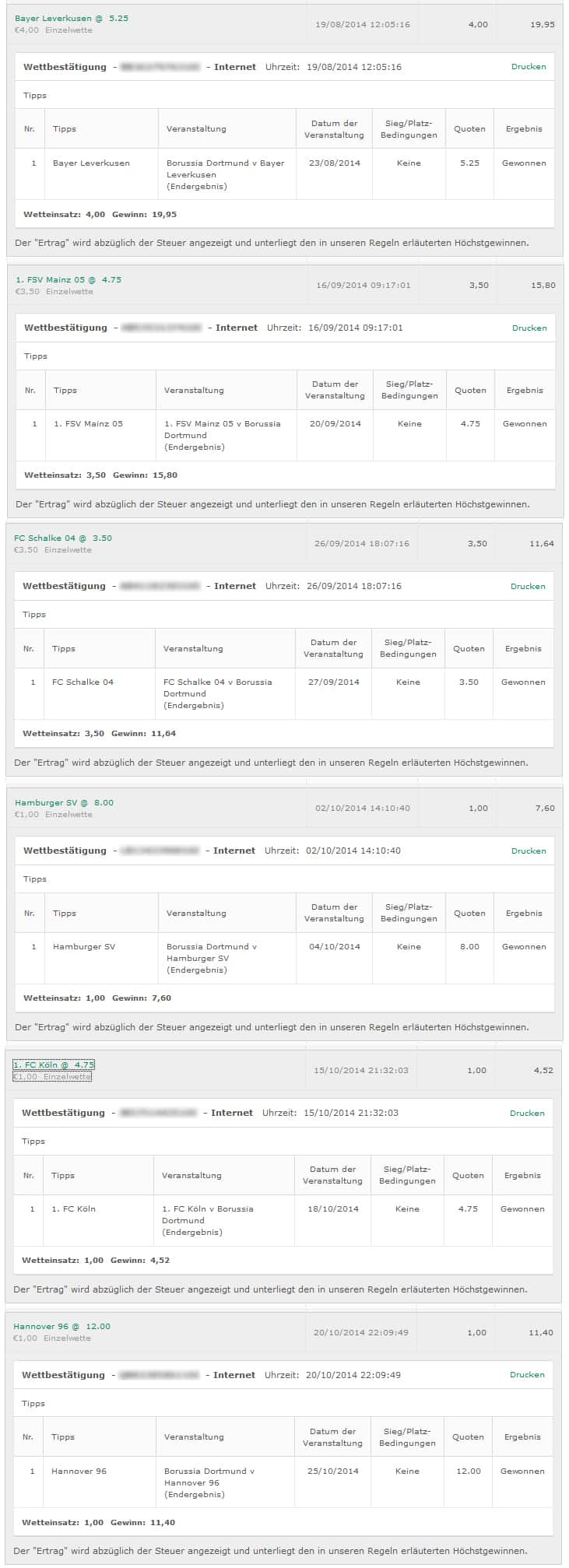The height and width of the screenshot is (1568, 569).
Task: Click the 12.00 odds cell for Hannover 96
Action: [469, 1472]
